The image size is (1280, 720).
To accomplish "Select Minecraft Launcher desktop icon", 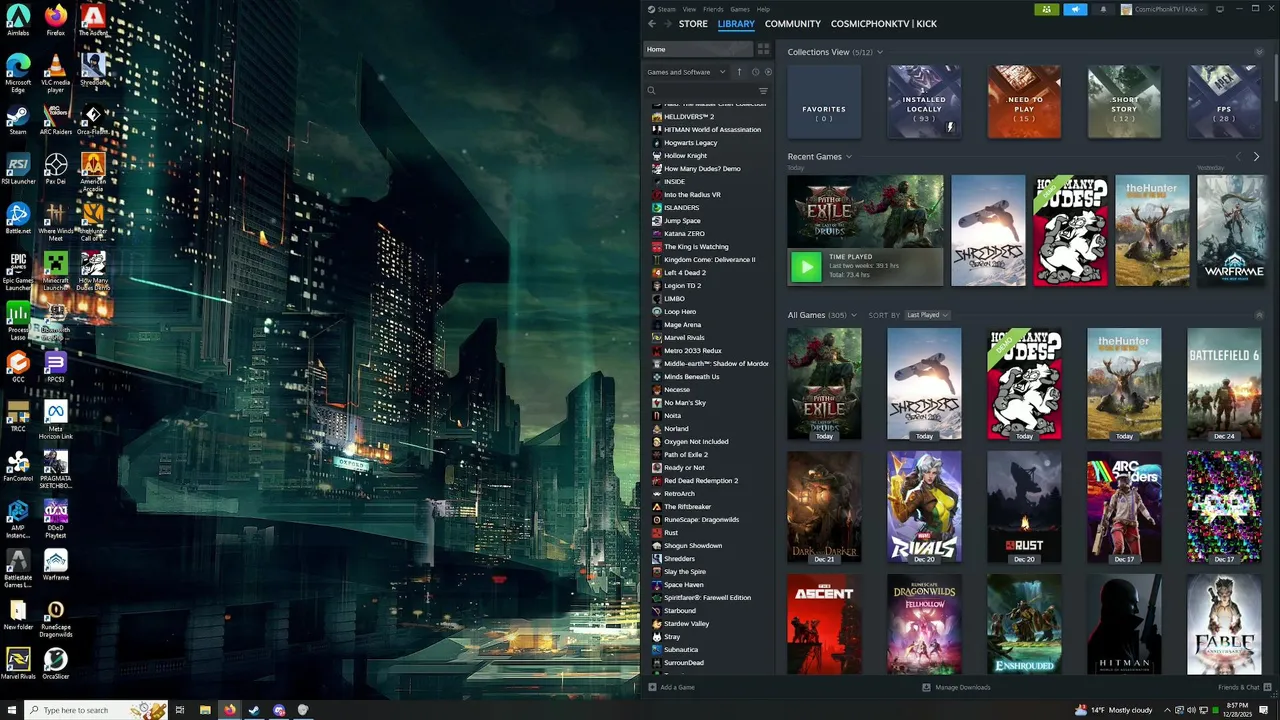I will click(56, 271).
